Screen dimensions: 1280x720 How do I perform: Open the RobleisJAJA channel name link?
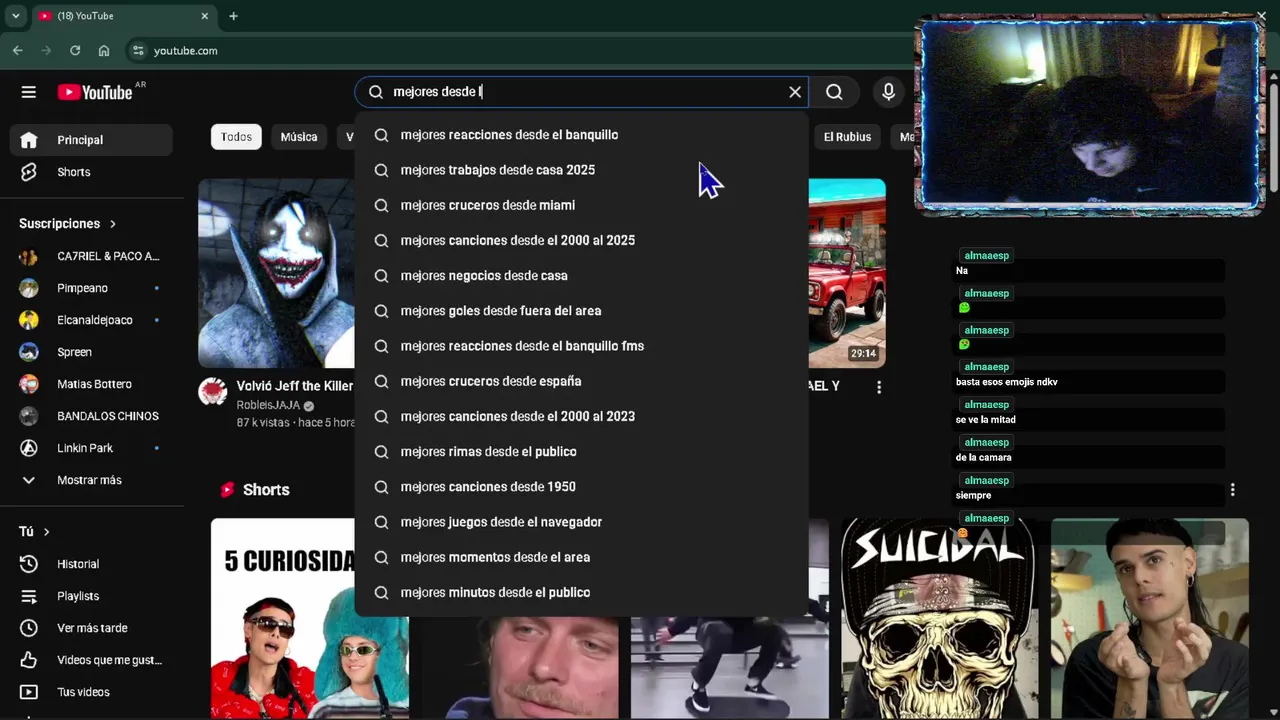point(268,405)
